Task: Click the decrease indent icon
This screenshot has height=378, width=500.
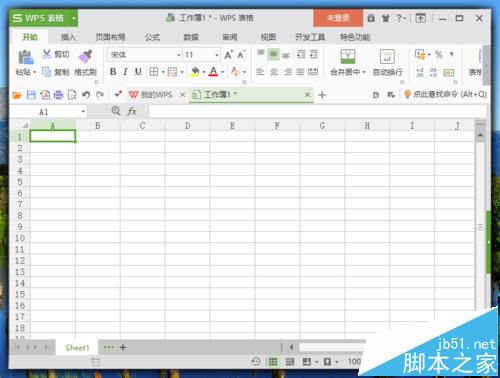Action: point(301,54)
